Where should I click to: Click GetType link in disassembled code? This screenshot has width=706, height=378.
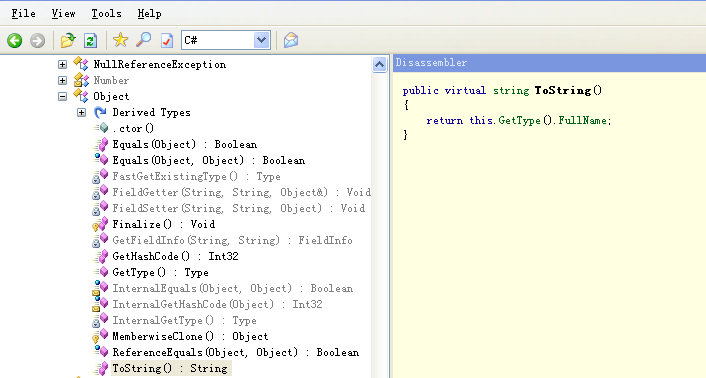coord(519,121)
